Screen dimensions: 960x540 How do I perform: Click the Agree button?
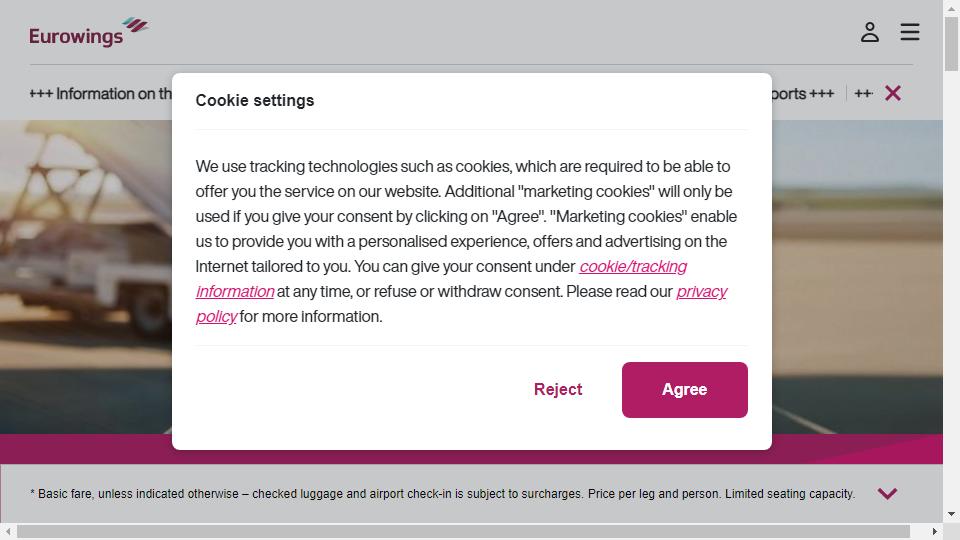tap(684, 390)
